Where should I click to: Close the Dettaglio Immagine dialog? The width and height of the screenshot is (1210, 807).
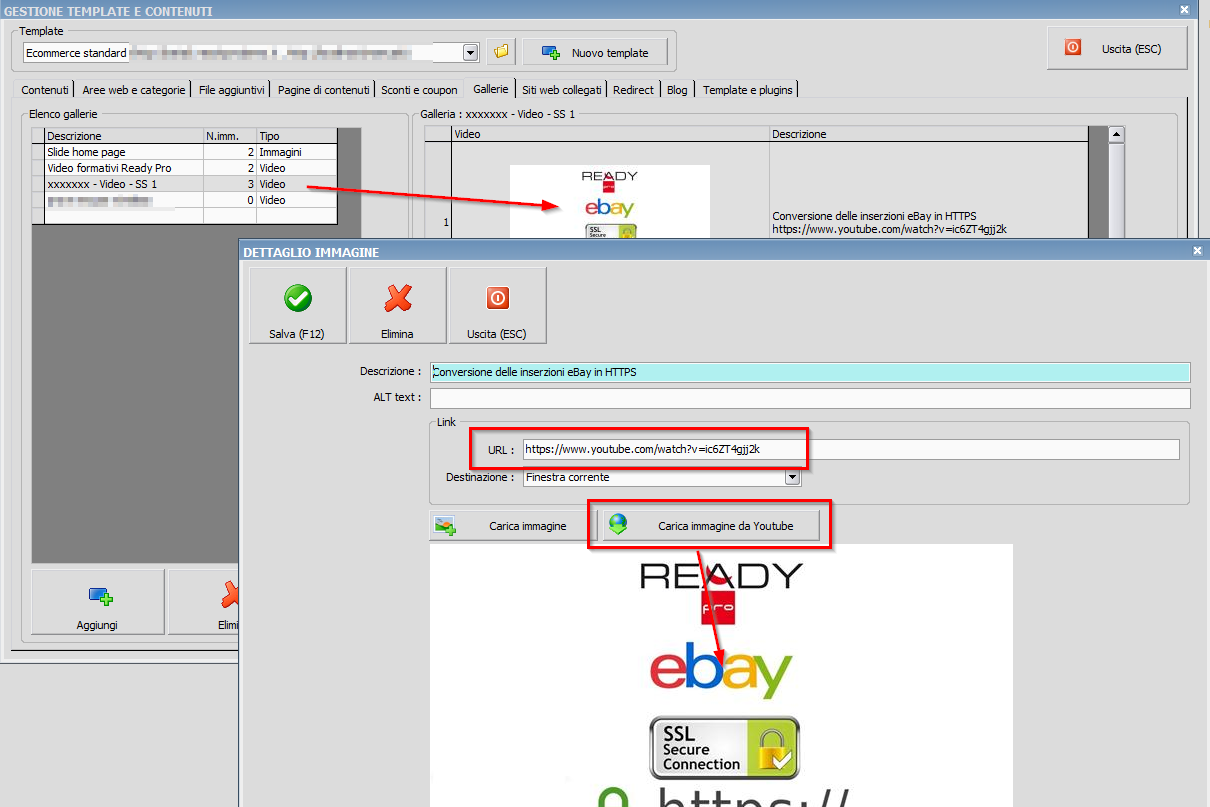point(1198,252)
